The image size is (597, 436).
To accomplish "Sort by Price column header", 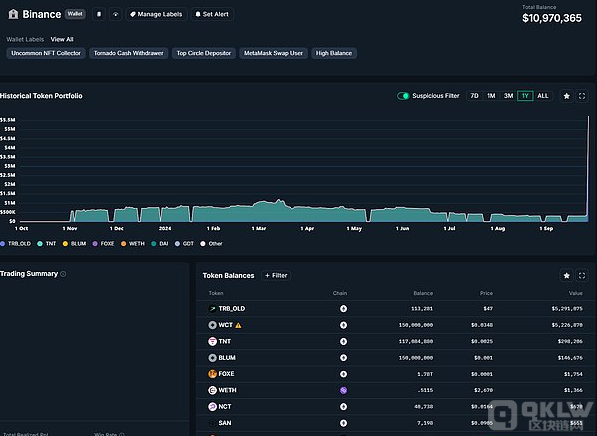I will click(x=486, y=293).
